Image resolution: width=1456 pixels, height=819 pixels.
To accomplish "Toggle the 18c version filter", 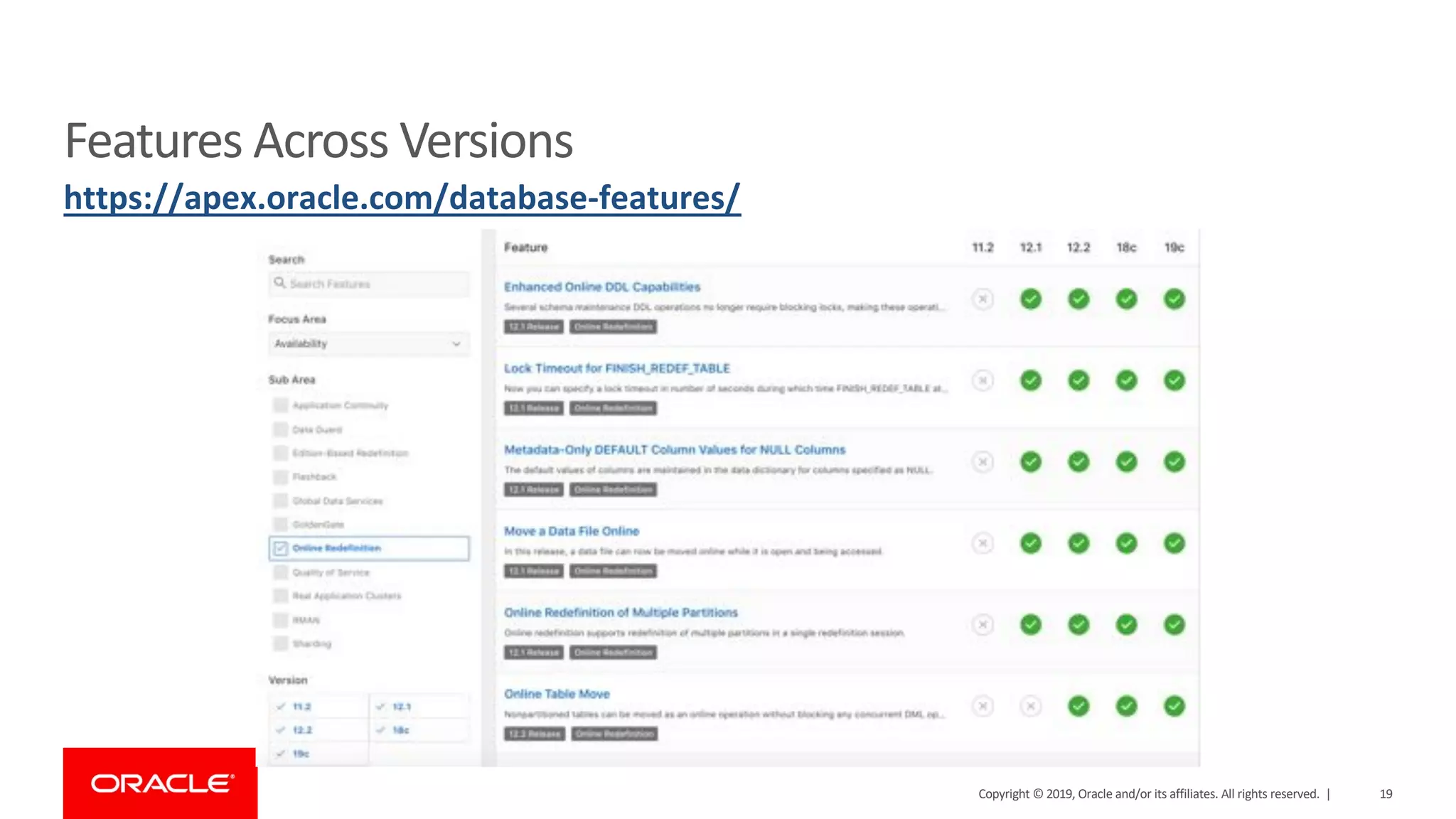I will click(419, 730).
